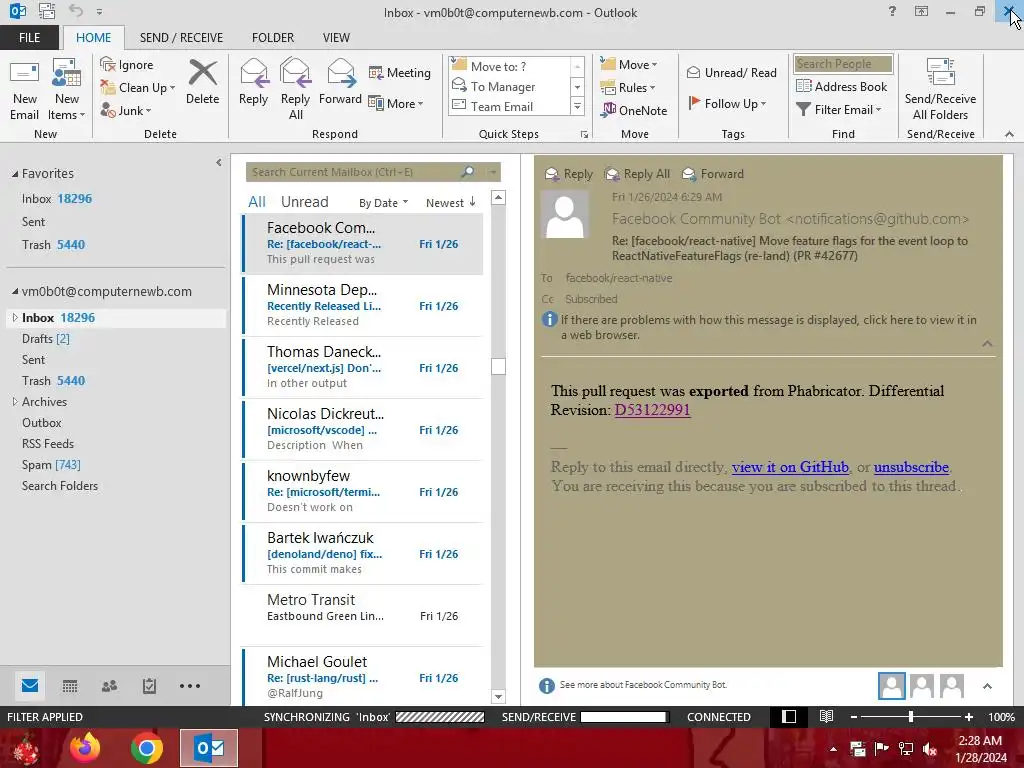Select the RSS Feeds folder
Screen dimensions: 1024x768
coord(48,443)
